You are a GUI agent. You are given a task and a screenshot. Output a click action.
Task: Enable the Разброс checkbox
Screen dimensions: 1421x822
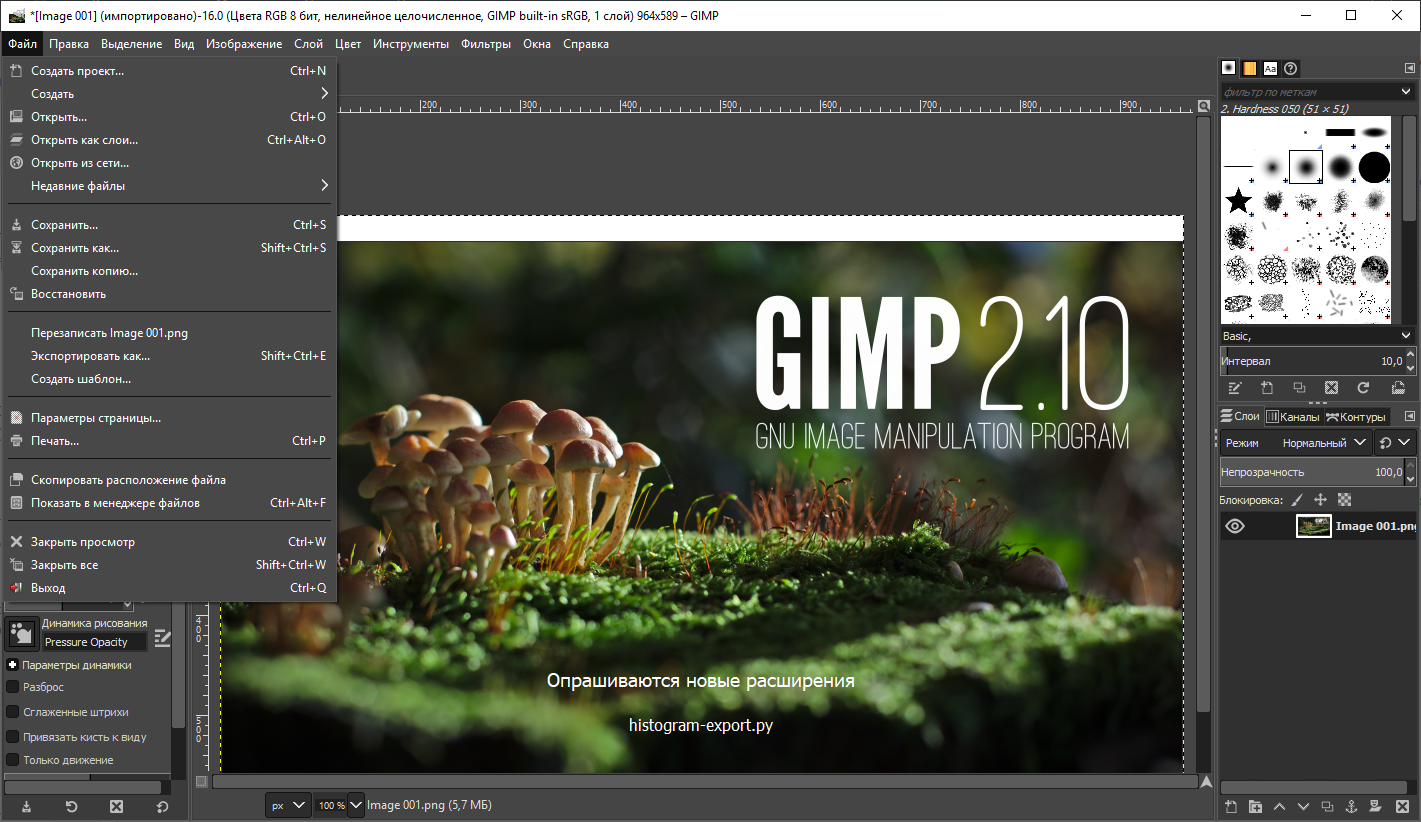pyautogui.click(x=13, y=687)
